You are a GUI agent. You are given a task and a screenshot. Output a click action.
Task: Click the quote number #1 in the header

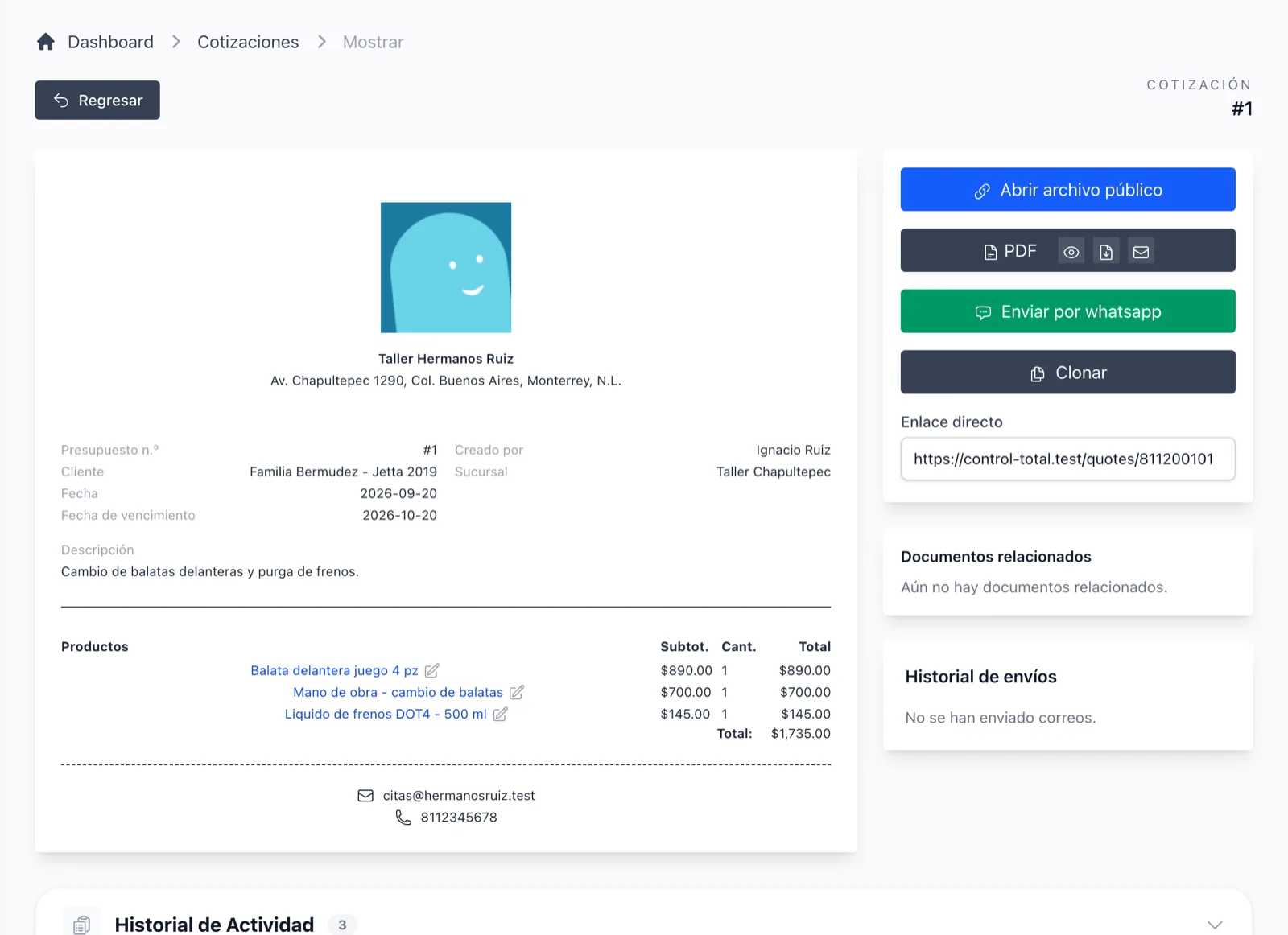1241,109
